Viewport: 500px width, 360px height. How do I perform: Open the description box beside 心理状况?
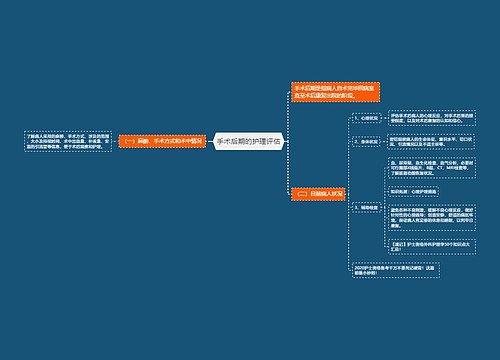click(432, 118)
